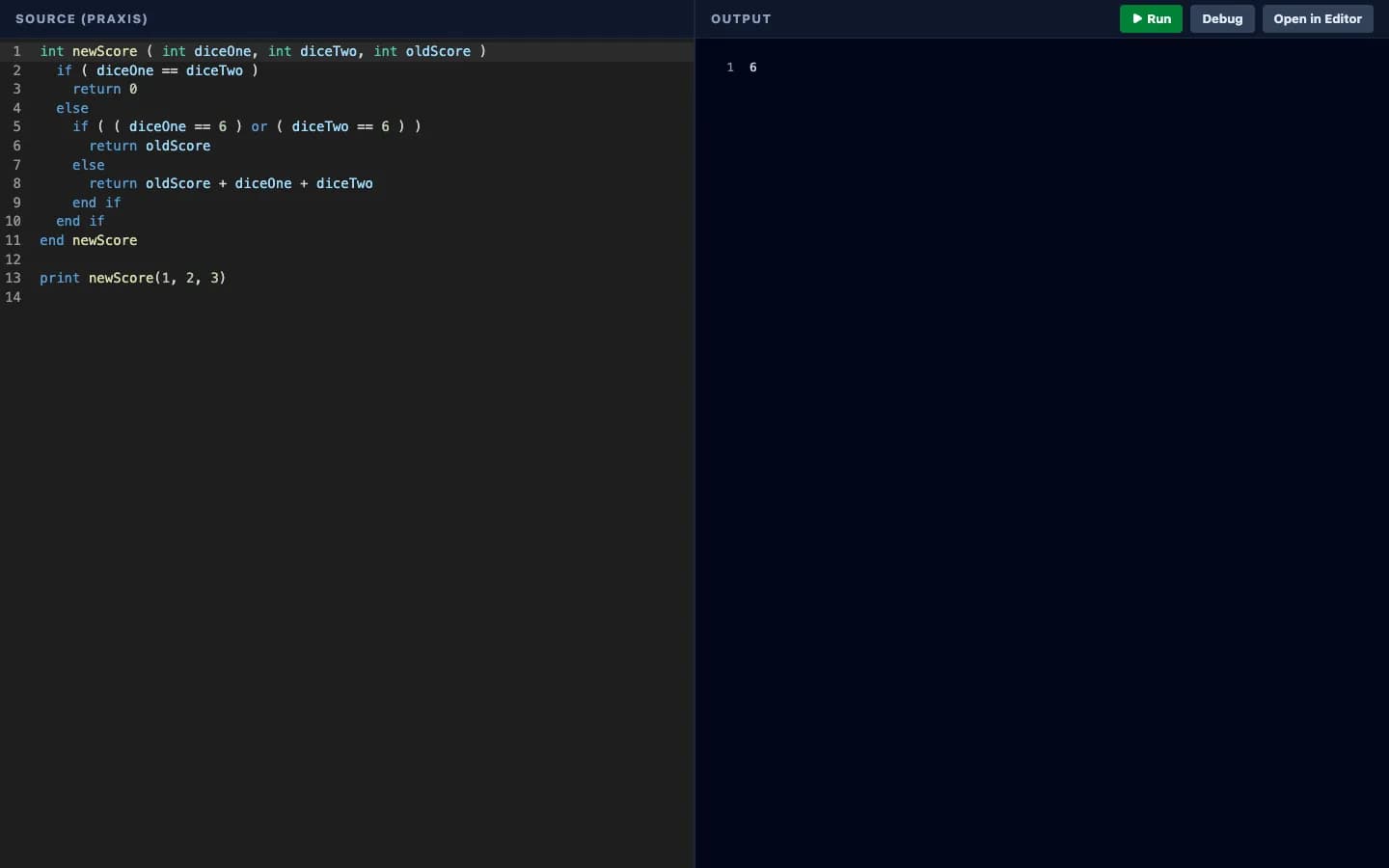The height and width of the screenshot is (868, 1389).
Task: Click the "SOURCE (PRAXIS)" panel header
Action: 82,19
